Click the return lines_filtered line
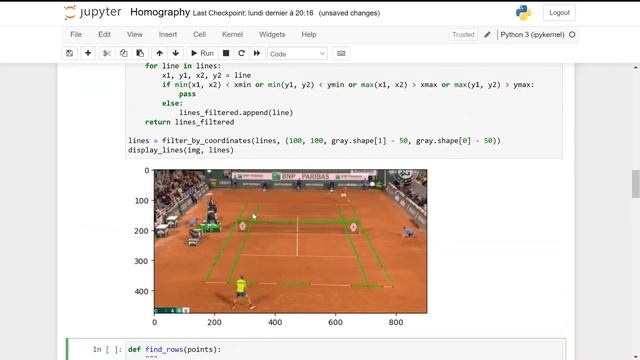The height and width of the screenshot is (360, 640). [189, 122]
